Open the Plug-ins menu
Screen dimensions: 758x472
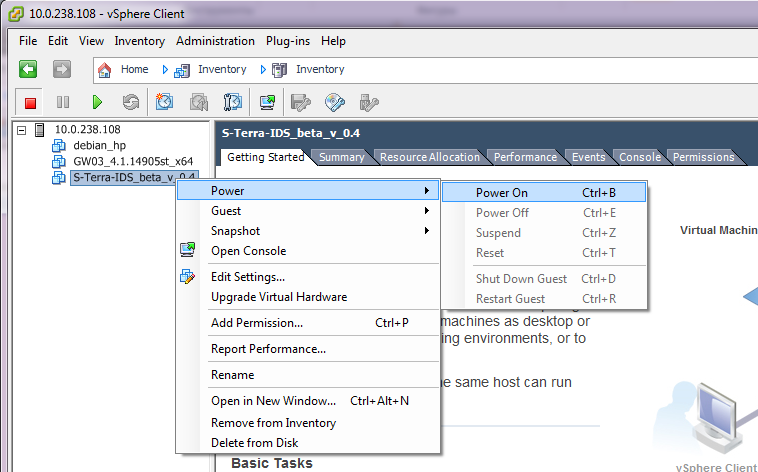tap(288, 41)
